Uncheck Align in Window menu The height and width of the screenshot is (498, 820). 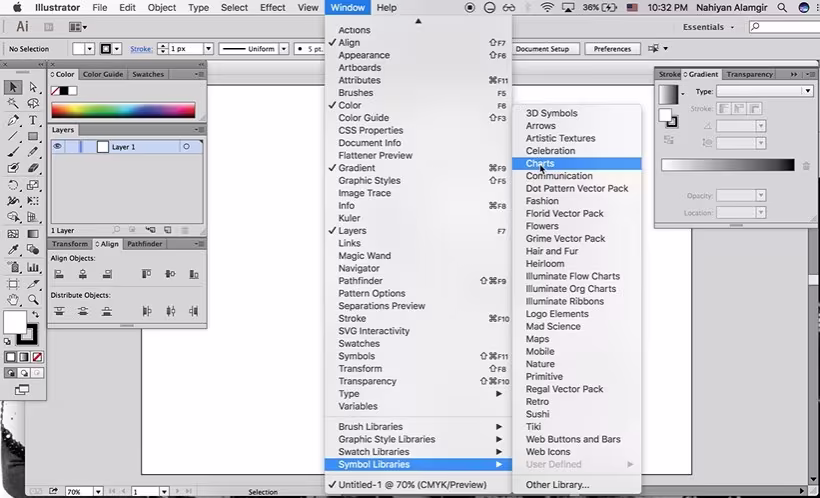coord(418,43)
